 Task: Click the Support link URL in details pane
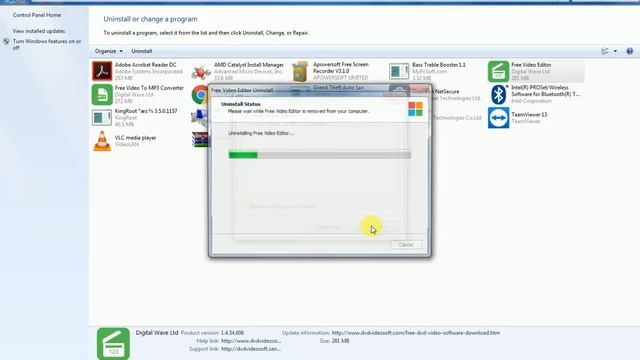pyautogui.click(x=251, y=349)
